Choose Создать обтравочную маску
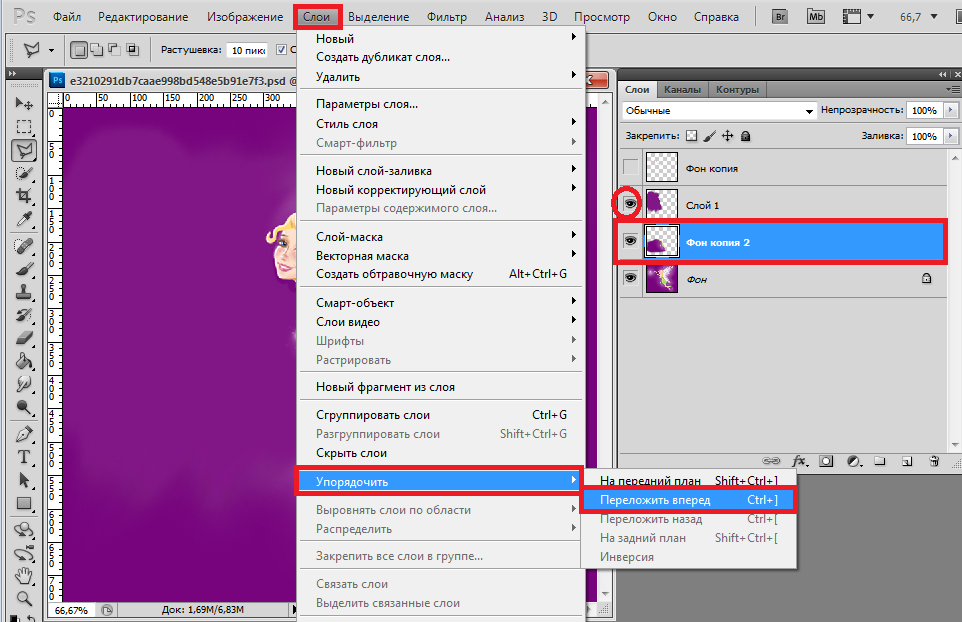Viewport: 962px width, 622px height. click(442, 274)
